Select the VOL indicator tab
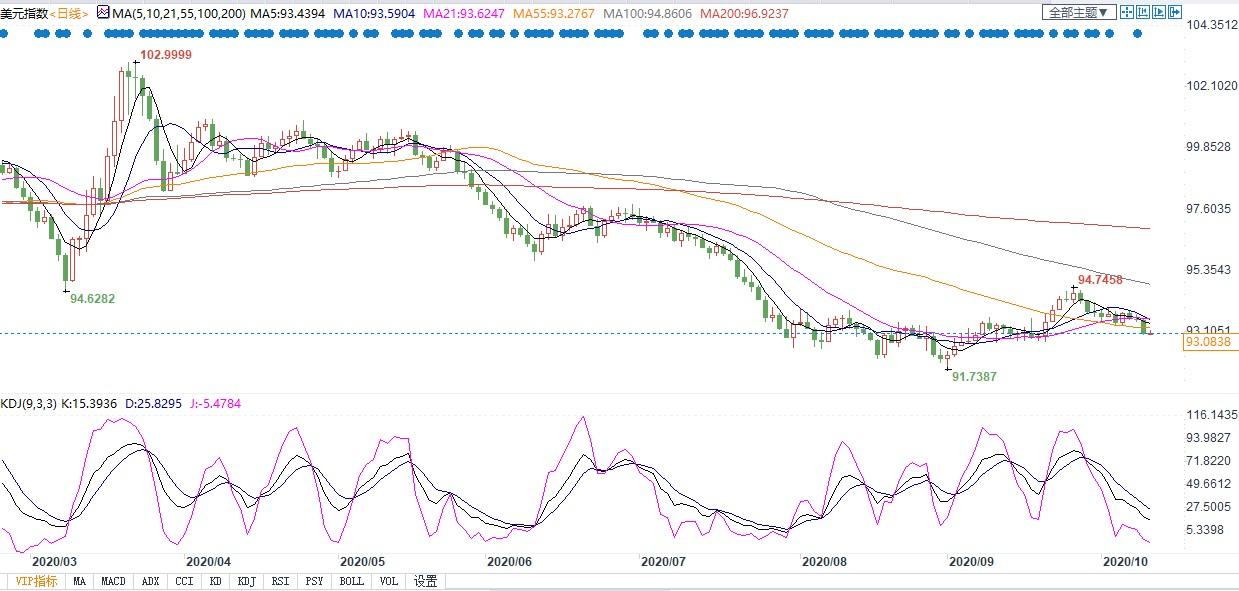 click(x=389, y=581)
